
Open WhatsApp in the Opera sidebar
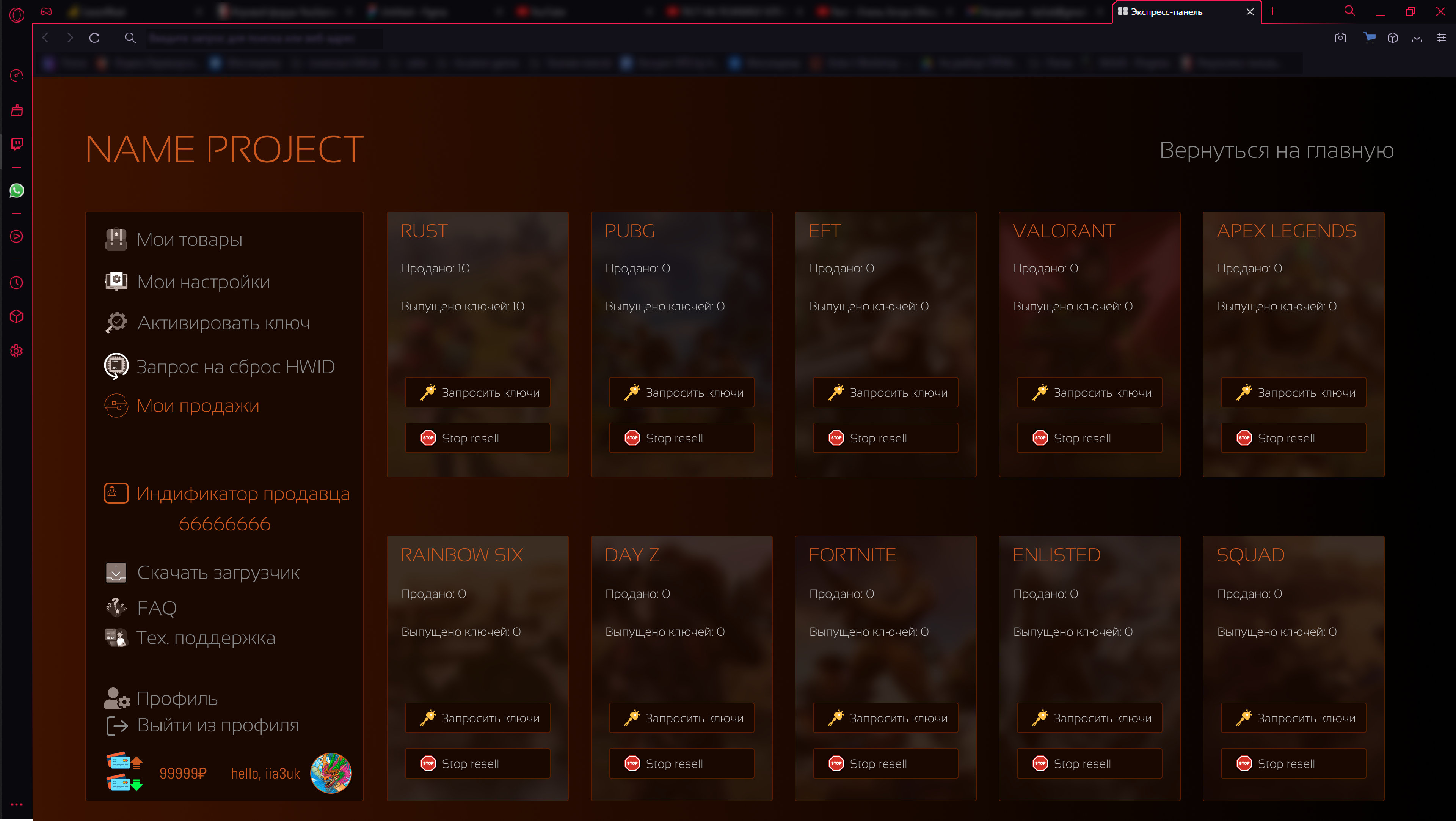[16, 190]
